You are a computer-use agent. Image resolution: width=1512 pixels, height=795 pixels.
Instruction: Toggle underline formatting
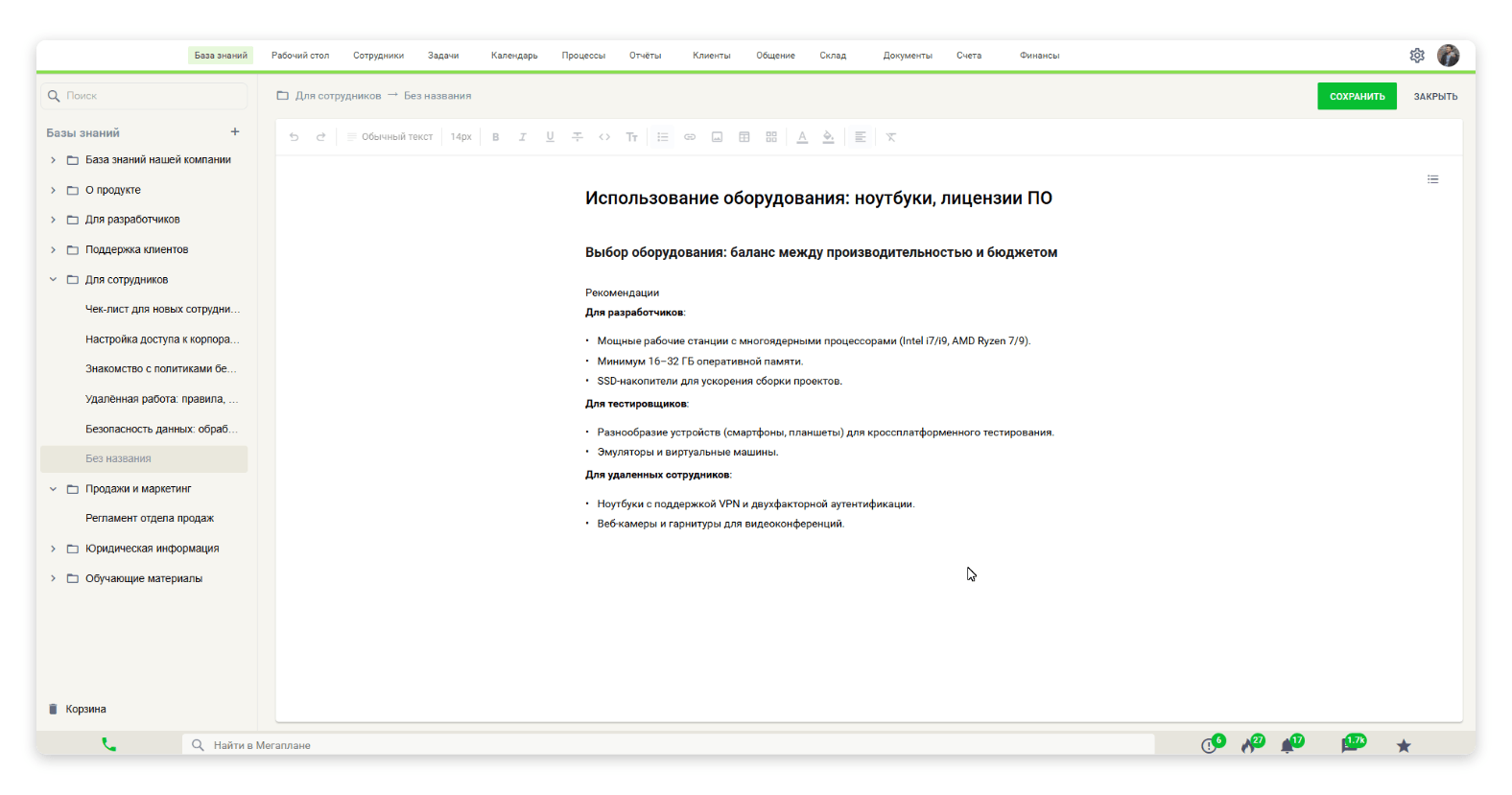tap(550, 137)
